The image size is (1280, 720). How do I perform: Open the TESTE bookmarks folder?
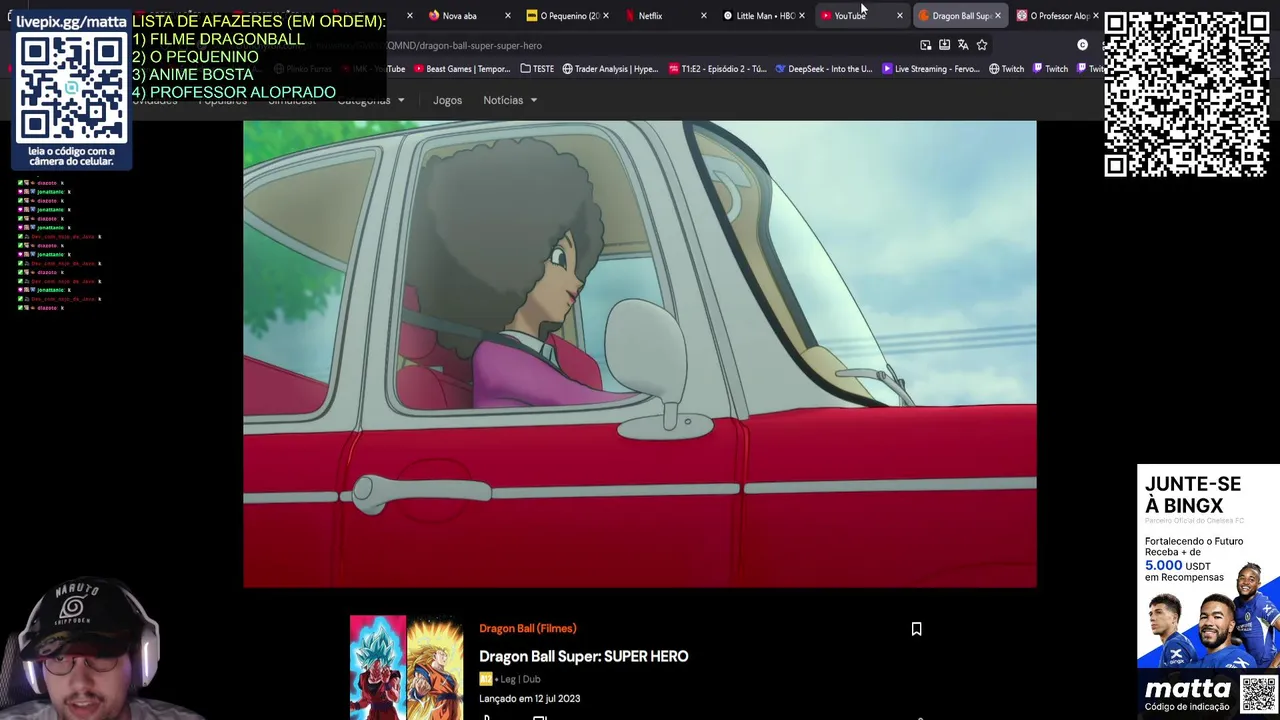pos(537,69)
